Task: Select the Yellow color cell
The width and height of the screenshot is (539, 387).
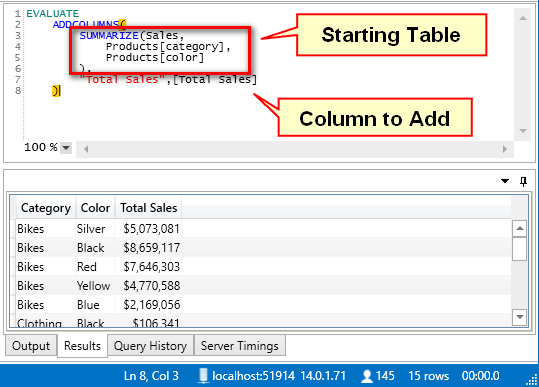Action: point(95,286)
